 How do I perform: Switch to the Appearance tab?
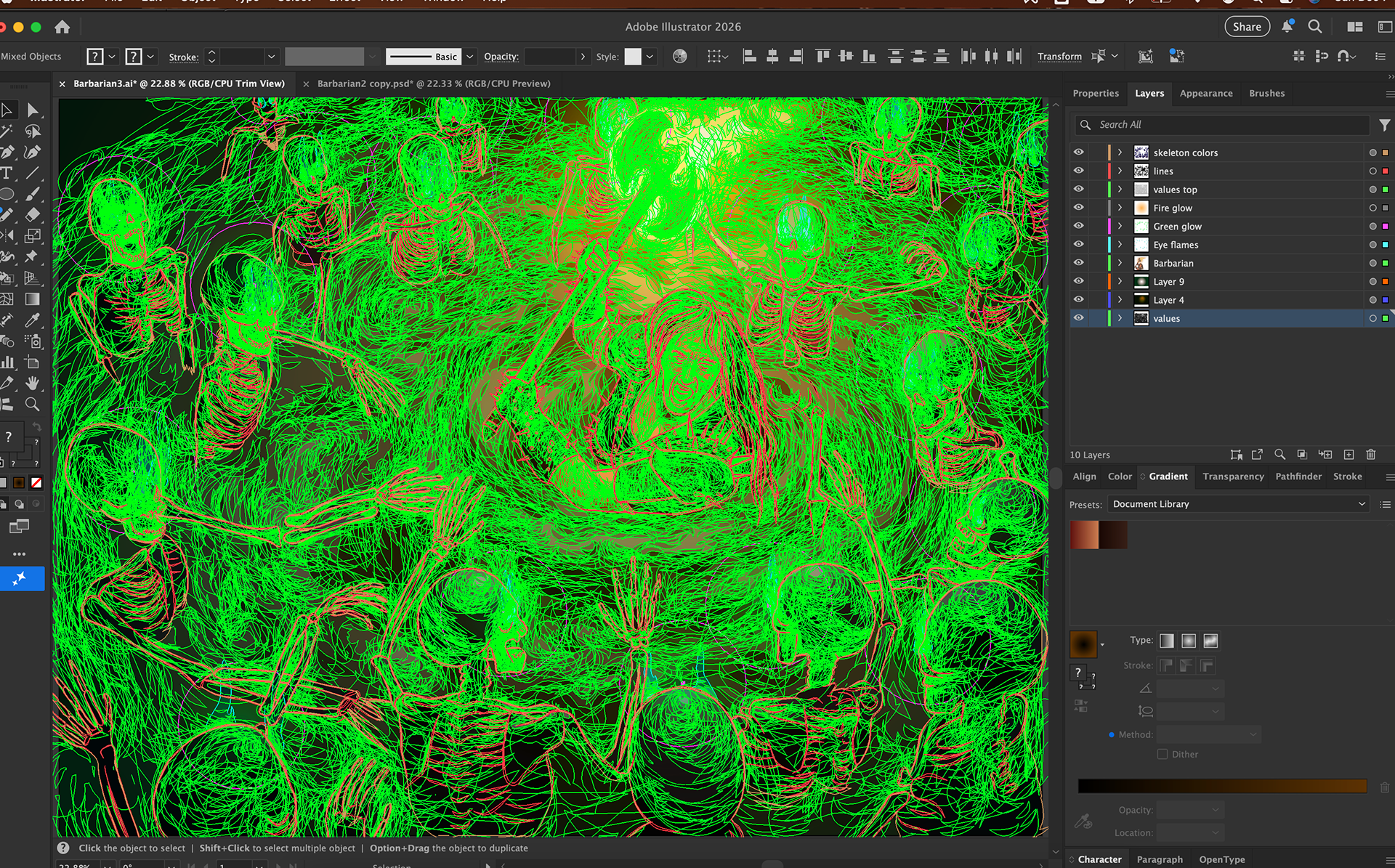click(x=1205, y=93)
